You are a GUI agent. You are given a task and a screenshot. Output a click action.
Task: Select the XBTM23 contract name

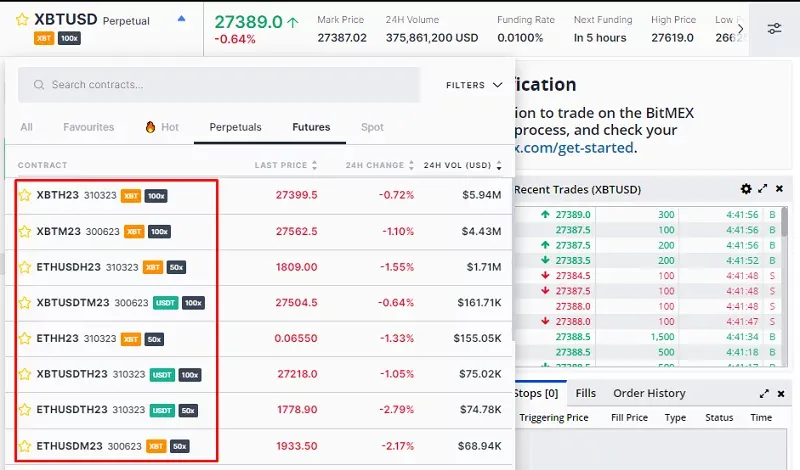pyautogui.click(x=59, y=231)
